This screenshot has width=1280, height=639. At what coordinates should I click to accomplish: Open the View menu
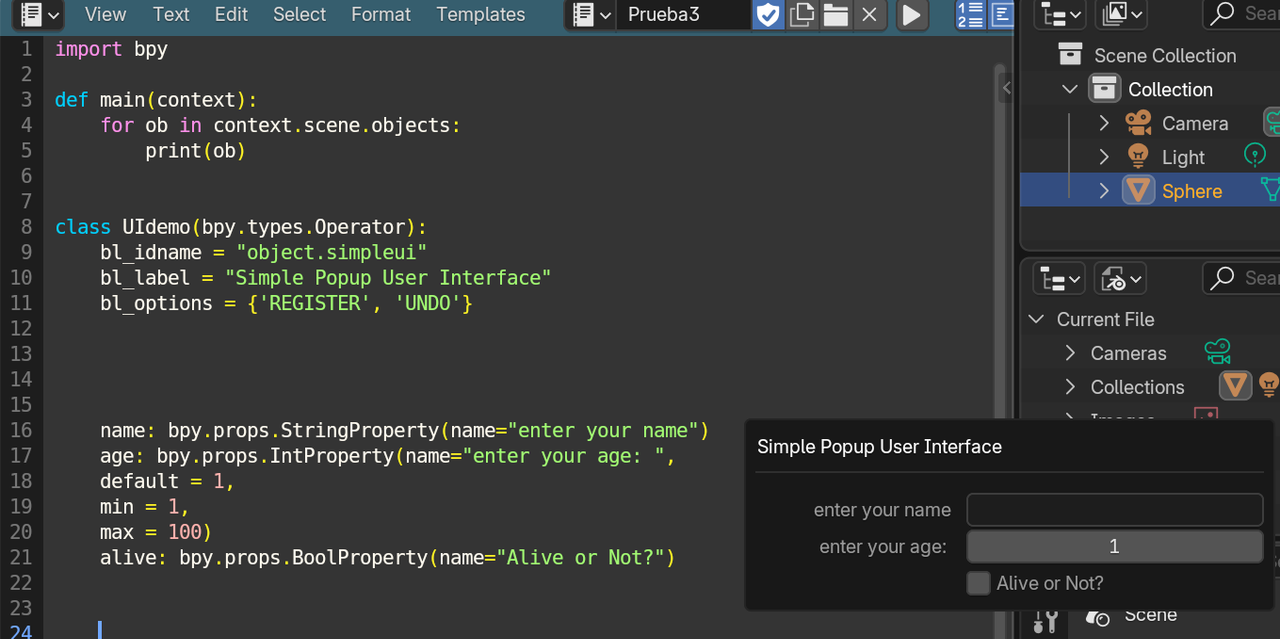click(105, 14)
